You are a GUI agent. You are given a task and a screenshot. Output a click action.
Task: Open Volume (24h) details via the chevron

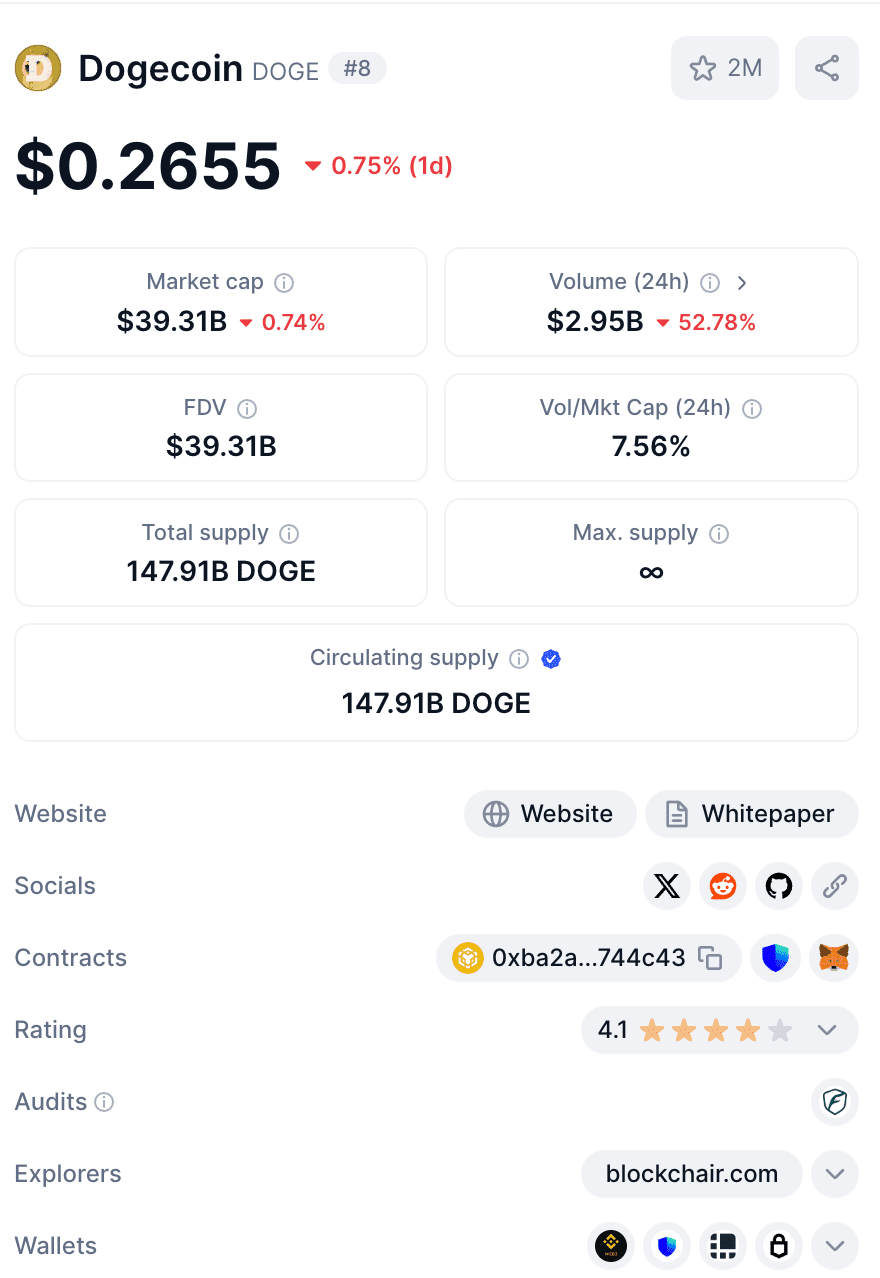742,282
